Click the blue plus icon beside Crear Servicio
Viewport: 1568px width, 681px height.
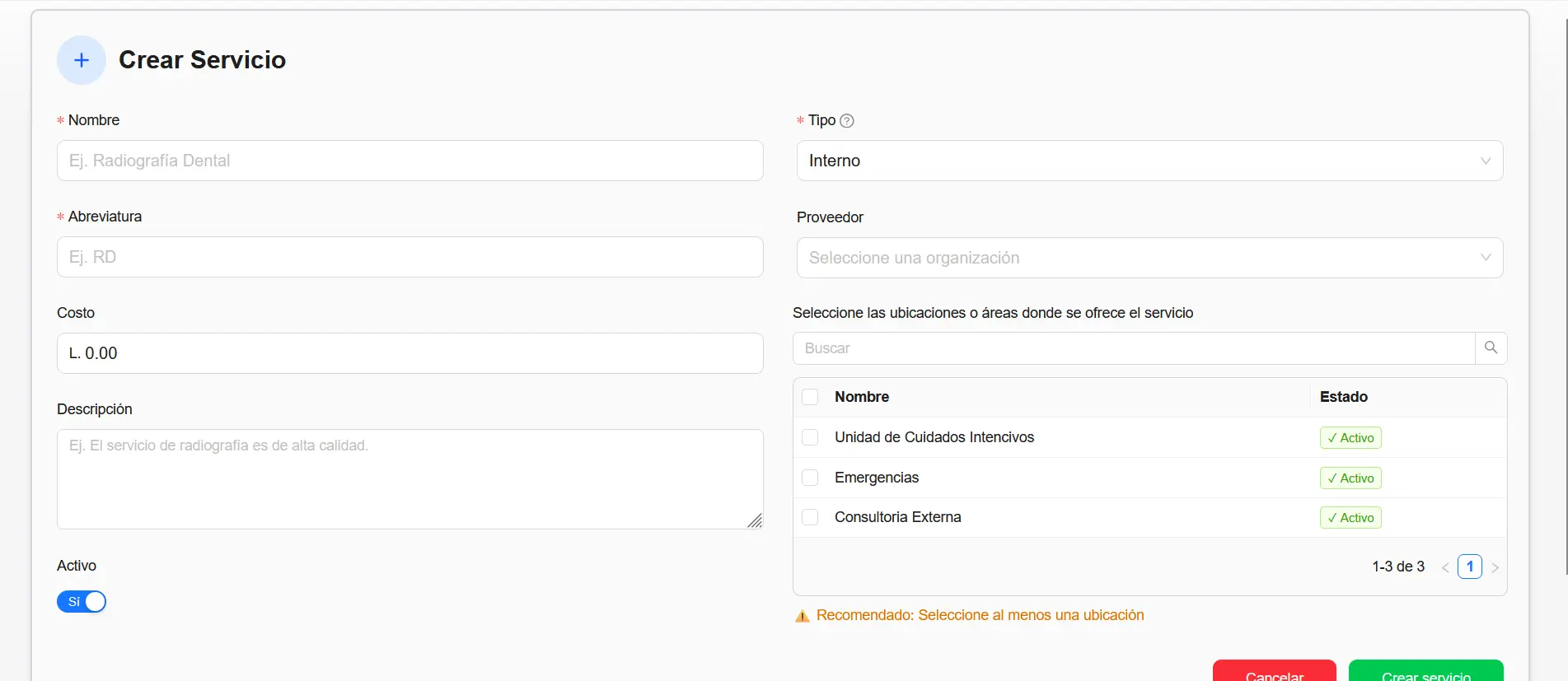82,60
